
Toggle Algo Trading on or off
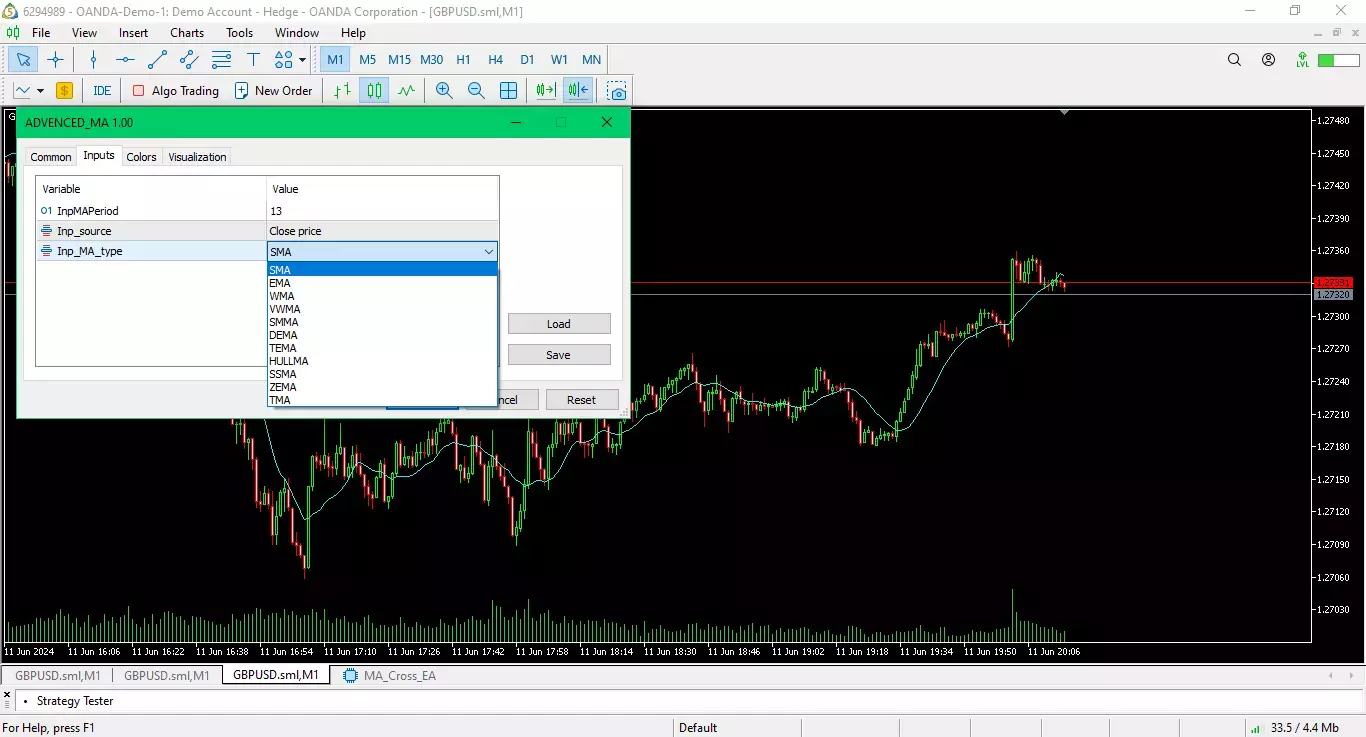pos(176,91)
